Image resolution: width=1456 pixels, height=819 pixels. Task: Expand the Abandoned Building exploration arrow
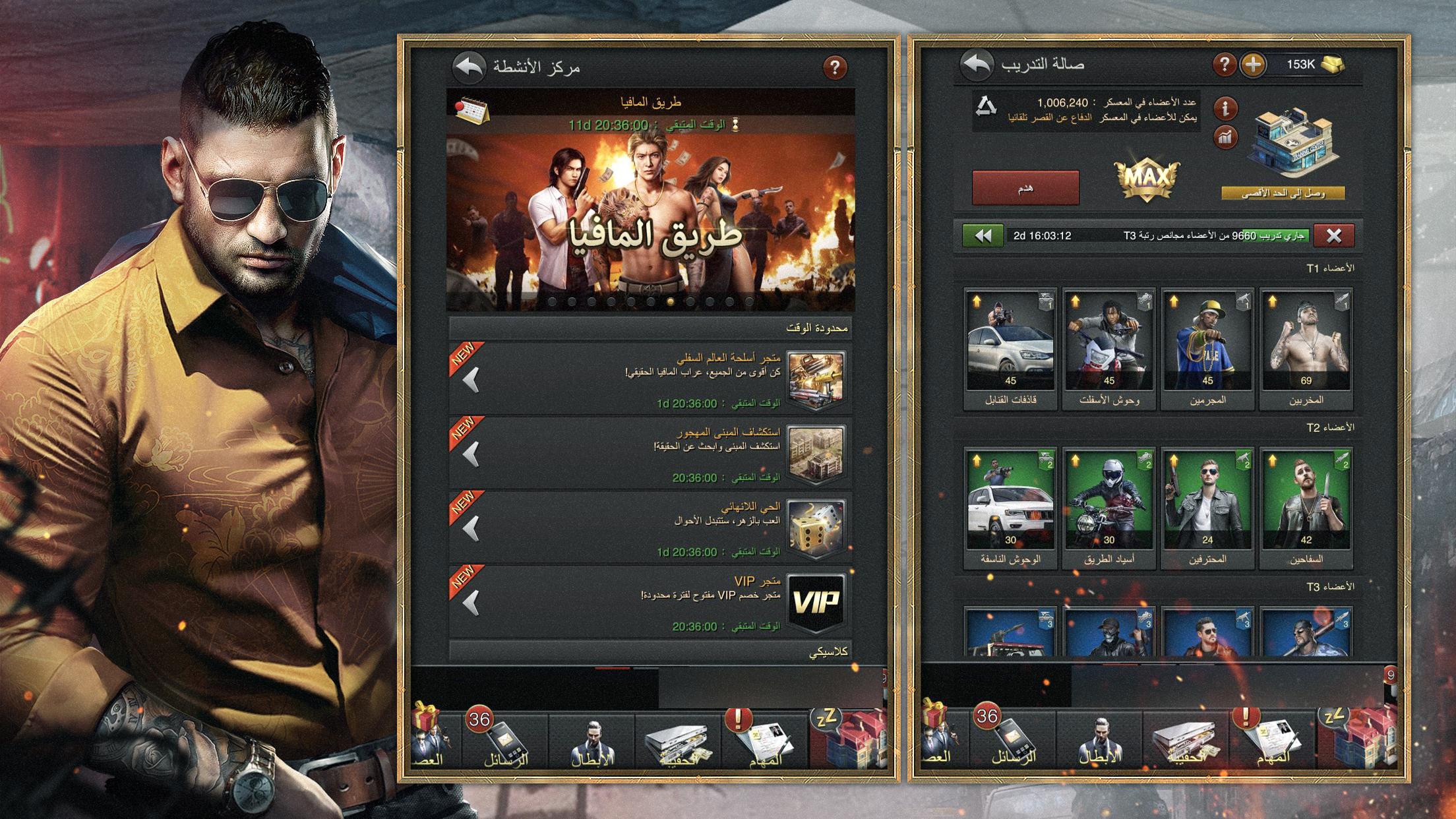(471, 454)
